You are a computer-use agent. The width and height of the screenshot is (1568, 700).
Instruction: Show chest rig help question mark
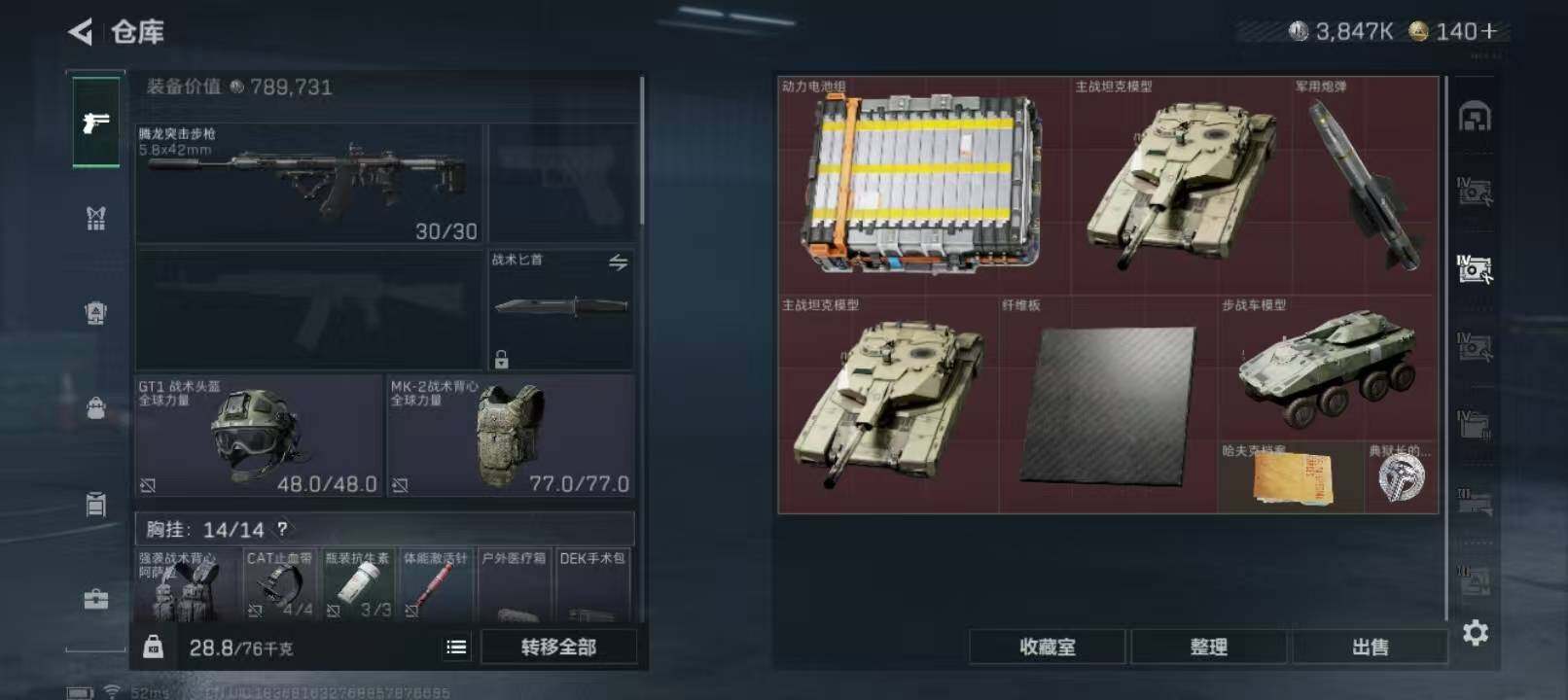coord(282,529)
